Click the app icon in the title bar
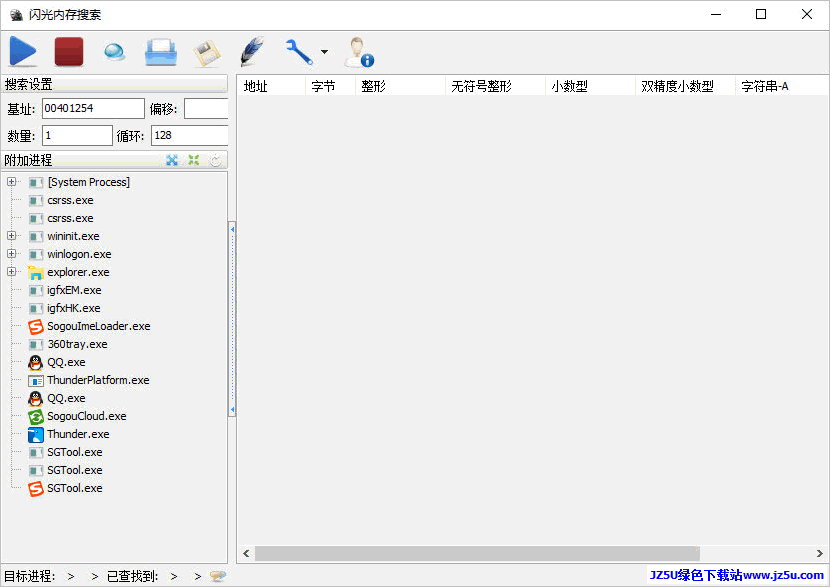The image size is (830, 587). tap(16, 14)
